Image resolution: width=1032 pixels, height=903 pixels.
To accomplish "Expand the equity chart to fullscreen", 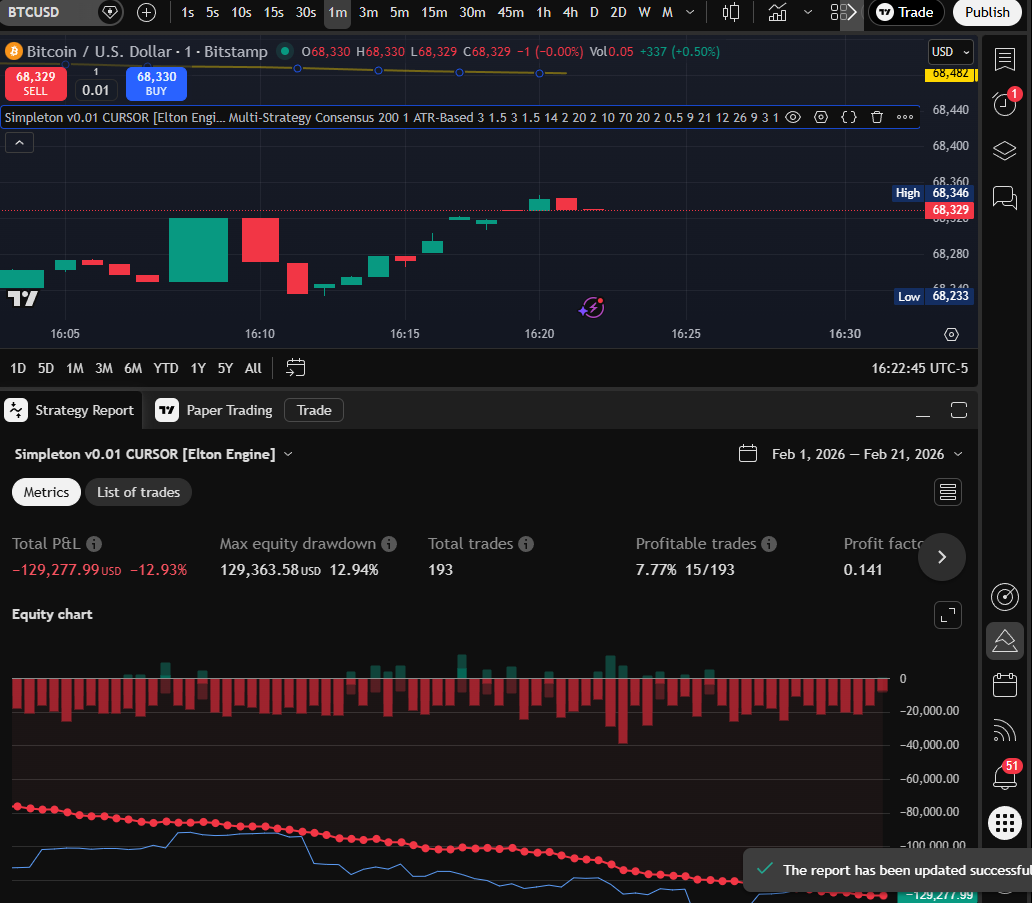I will click(x=947, y=615).
